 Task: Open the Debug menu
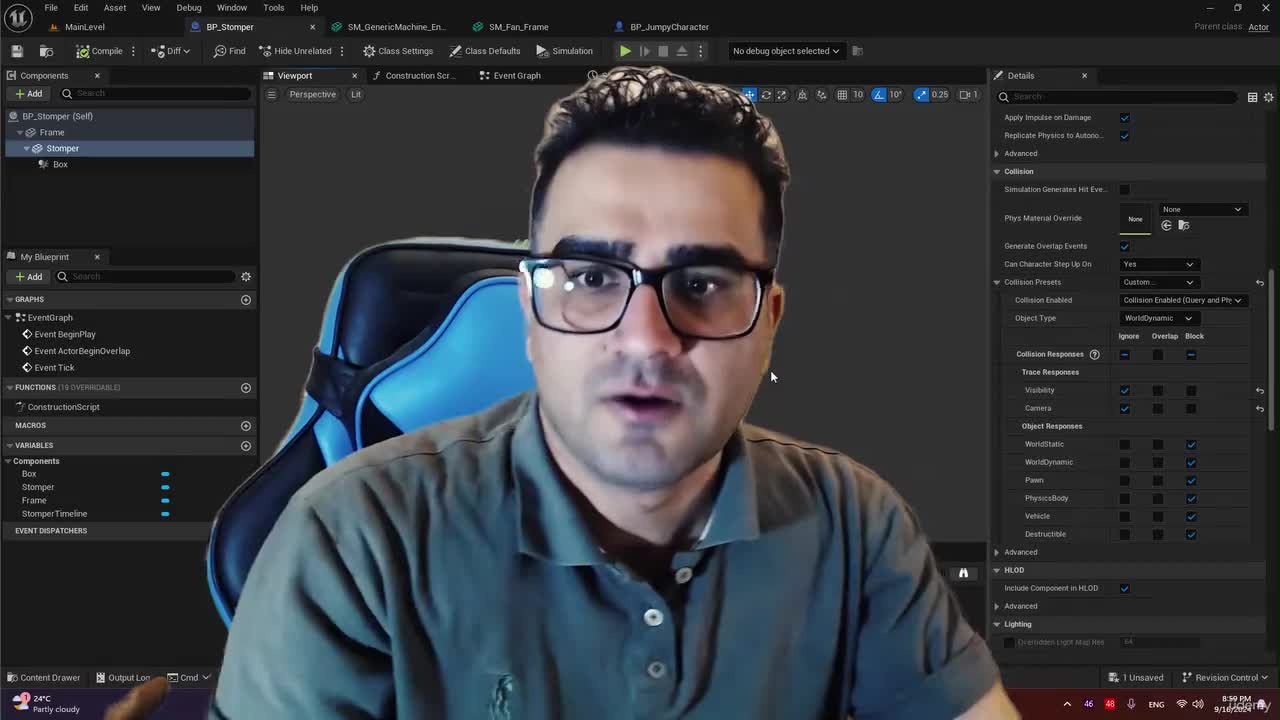click(x=189, y=8)
